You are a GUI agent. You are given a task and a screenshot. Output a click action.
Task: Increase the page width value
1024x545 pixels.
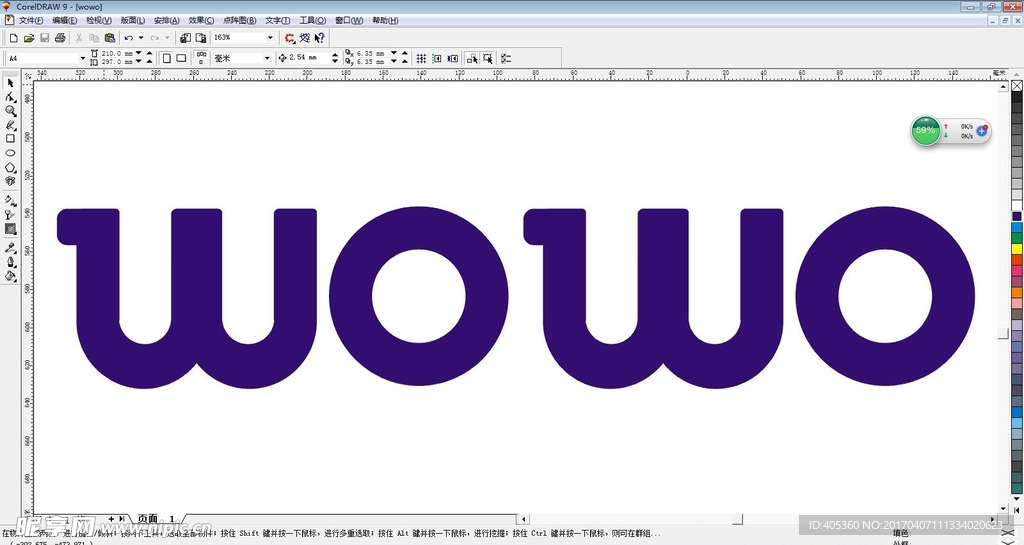pyautogui.click(x=150, y=54)
